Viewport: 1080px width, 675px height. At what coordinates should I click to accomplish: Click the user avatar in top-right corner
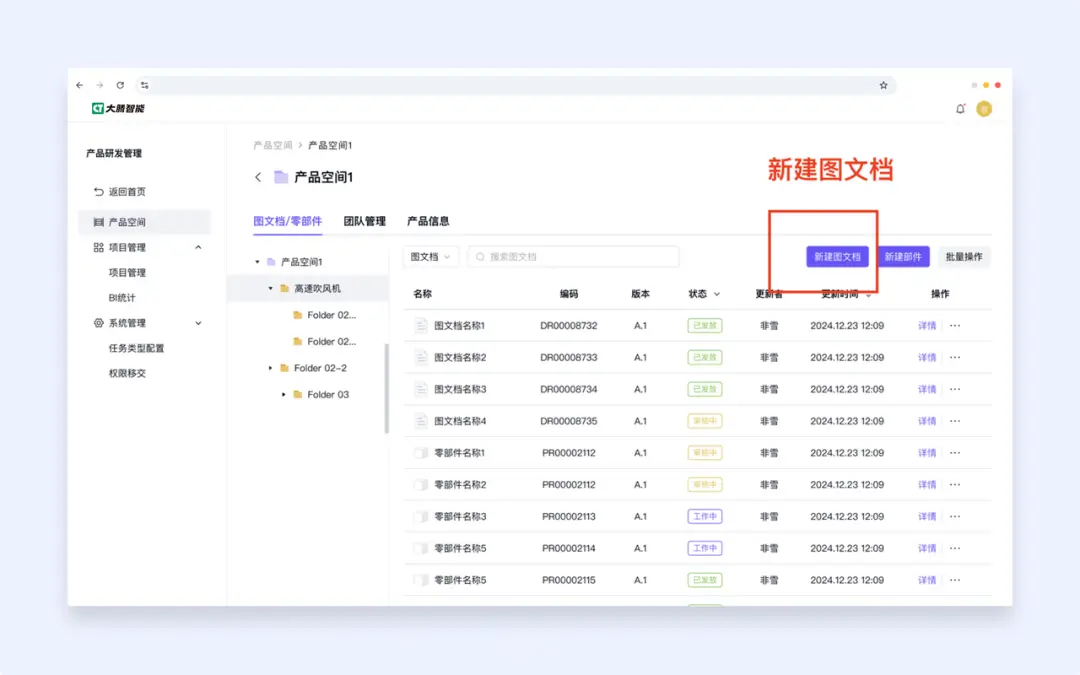984,108
